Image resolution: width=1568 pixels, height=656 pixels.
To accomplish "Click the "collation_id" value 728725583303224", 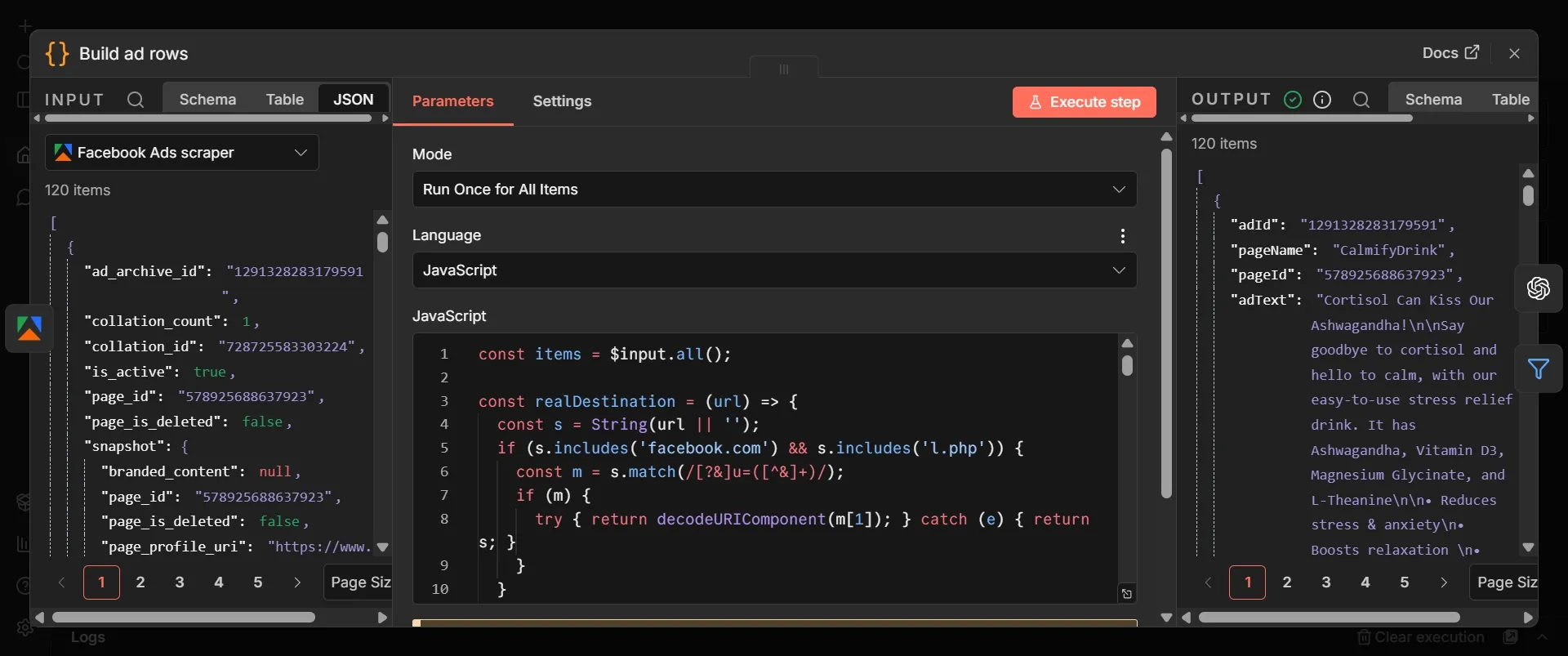I will click(x=287, y=346).
